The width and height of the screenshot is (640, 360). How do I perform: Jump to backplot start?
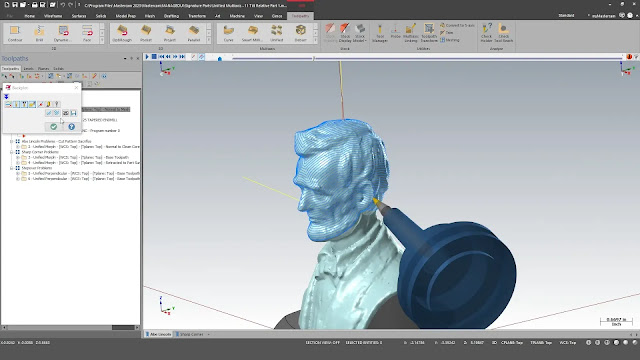point(161,57)
